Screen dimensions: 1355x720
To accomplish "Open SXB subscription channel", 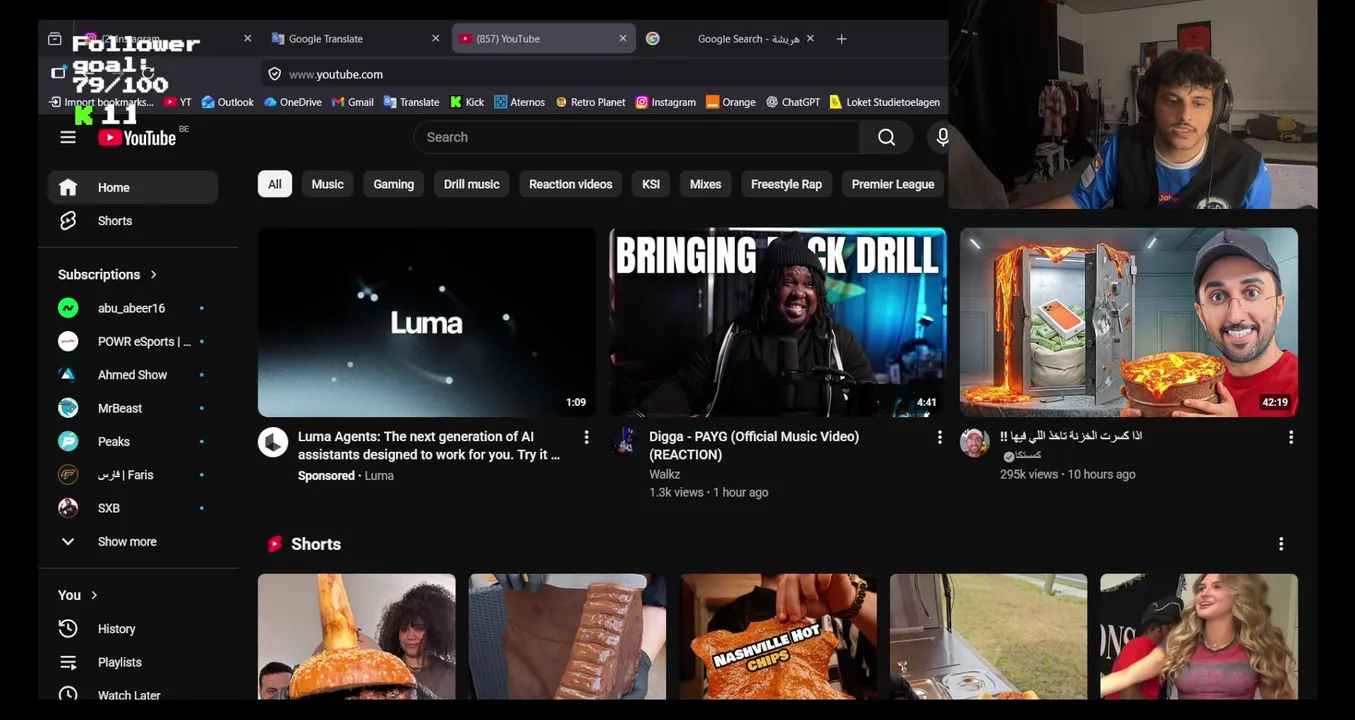I will click(132, 508).
